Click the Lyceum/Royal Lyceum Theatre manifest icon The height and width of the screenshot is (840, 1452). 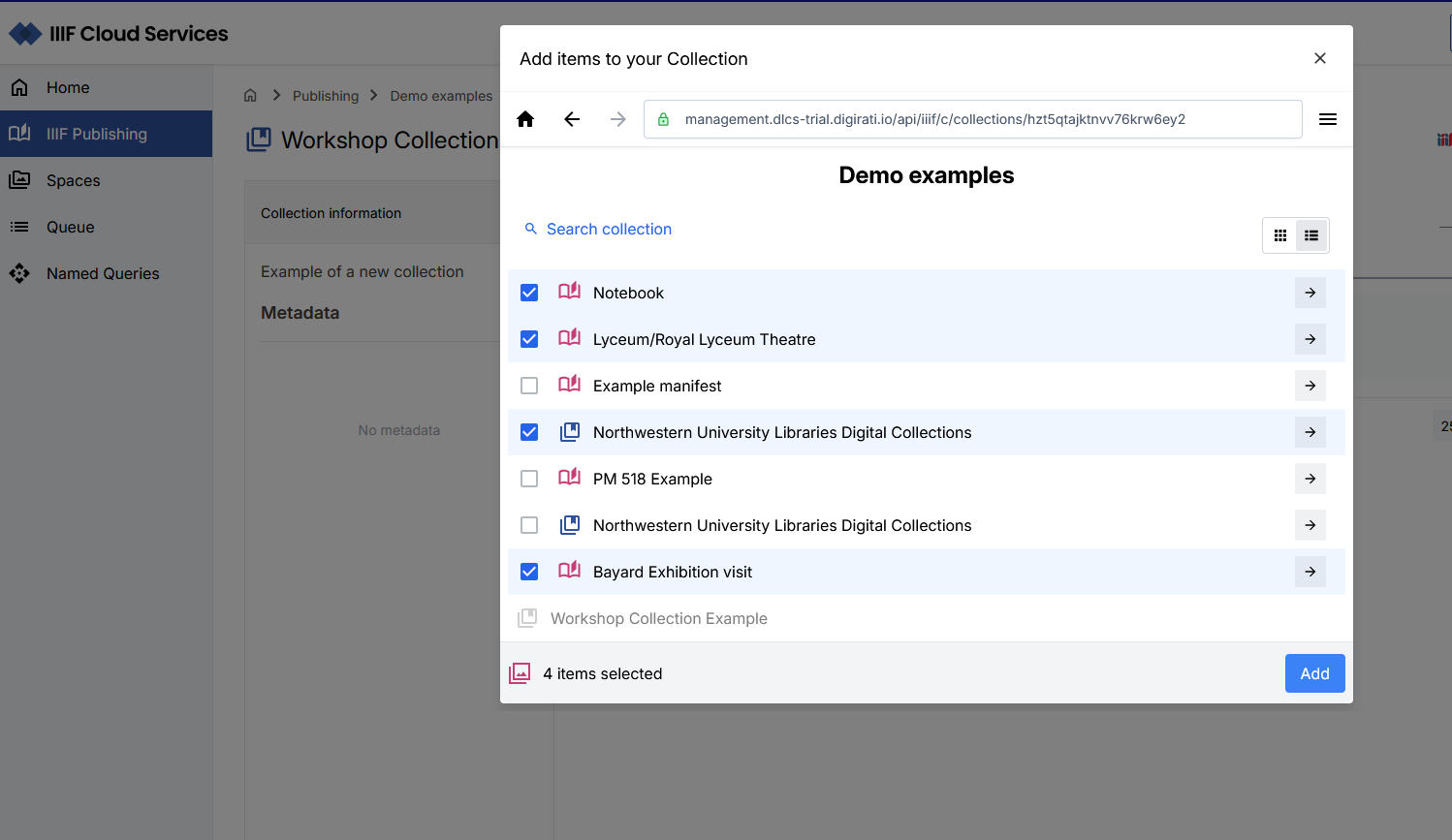coord(570,338)
